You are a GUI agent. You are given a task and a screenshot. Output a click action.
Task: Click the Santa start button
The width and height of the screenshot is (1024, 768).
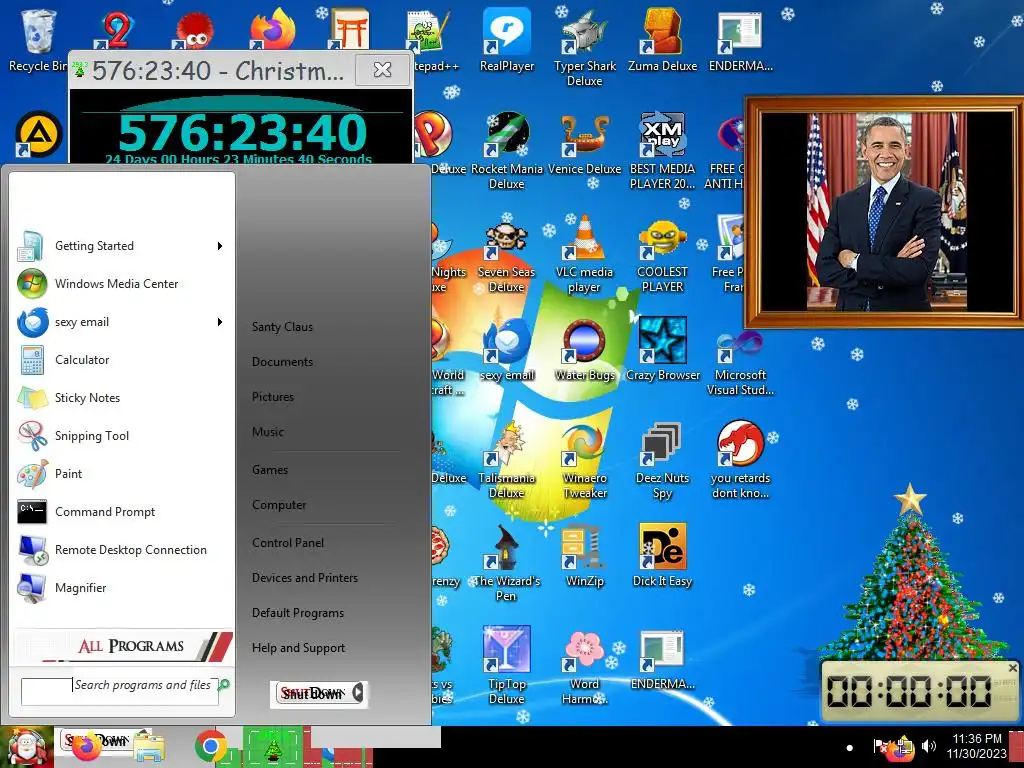click(27, 747)
